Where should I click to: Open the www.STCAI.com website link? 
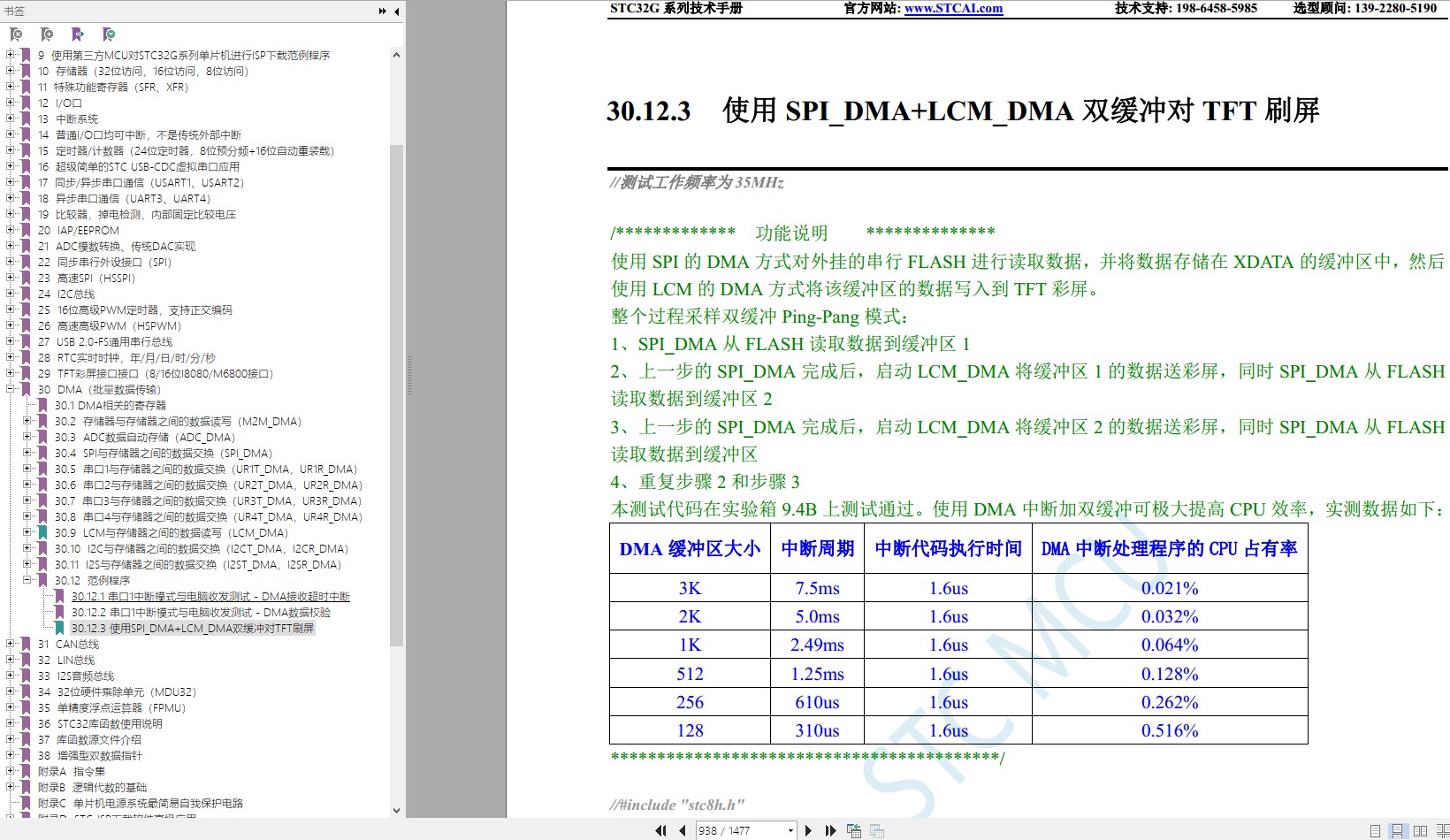(x=953, y=8)
